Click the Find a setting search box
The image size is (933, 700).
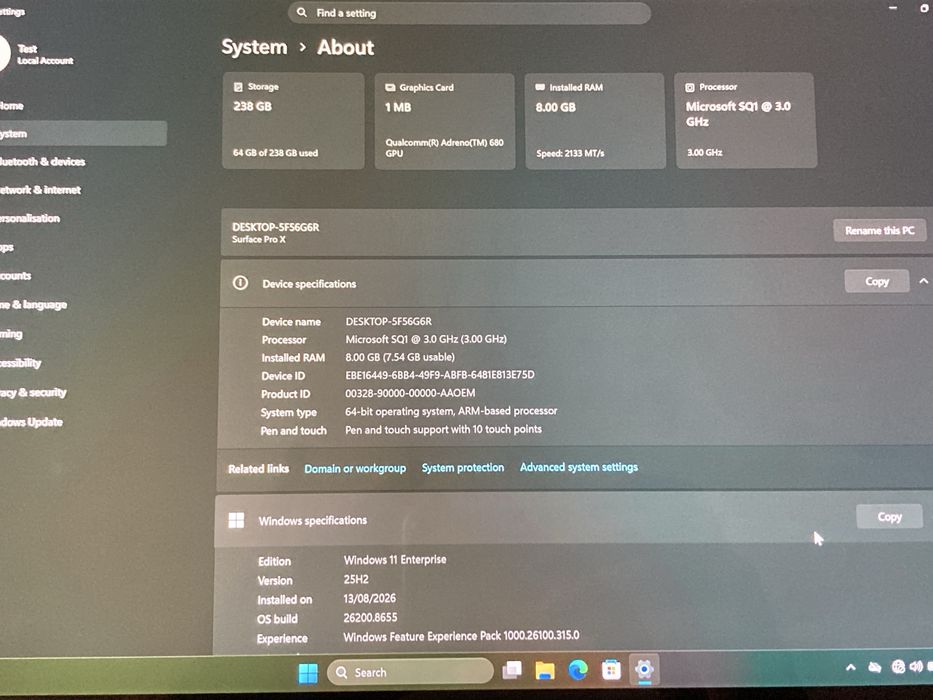coord(469,12)
